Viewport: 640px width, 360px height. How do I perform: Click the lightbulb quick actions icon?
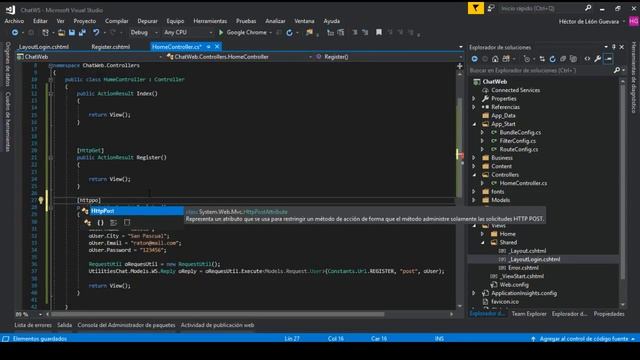41,200
